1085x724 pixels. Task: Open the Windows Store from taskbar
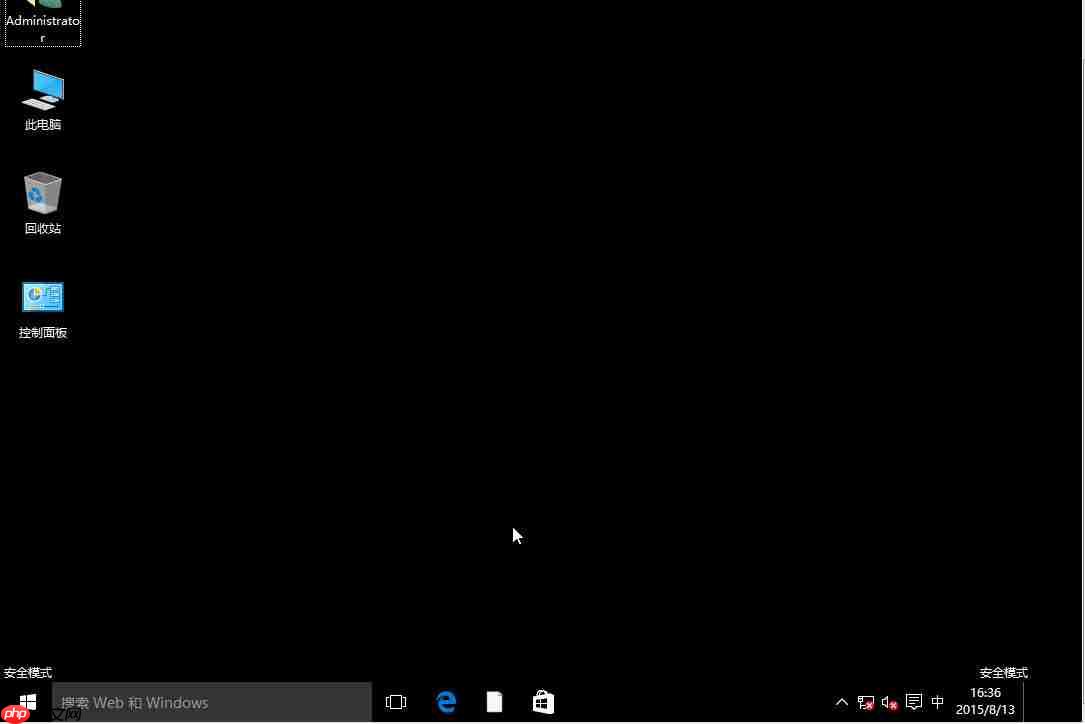(543, 702)
